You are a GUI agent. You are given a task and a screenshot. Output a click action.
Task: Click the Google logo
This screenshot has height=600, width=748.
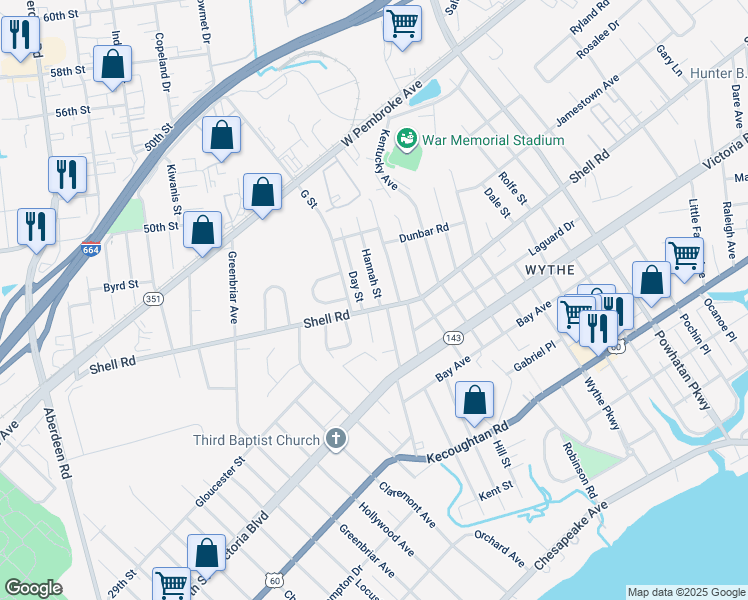coord(33,588)
